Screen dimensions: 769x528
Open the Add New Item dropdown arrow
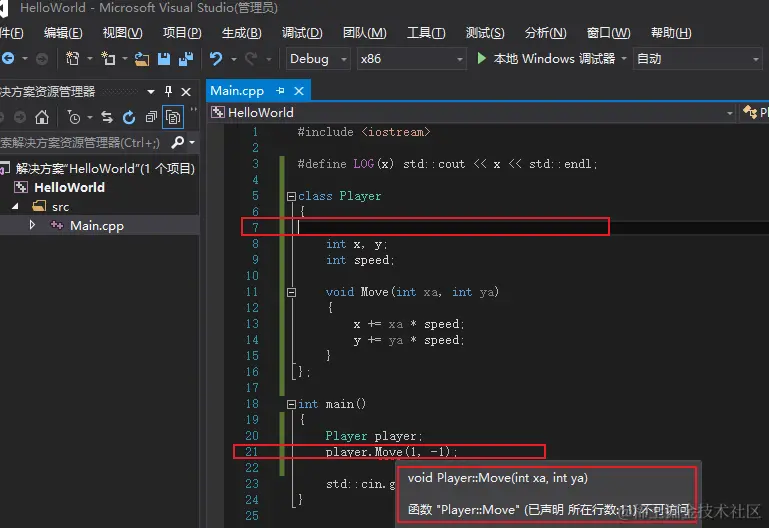[x=125, y=59]
